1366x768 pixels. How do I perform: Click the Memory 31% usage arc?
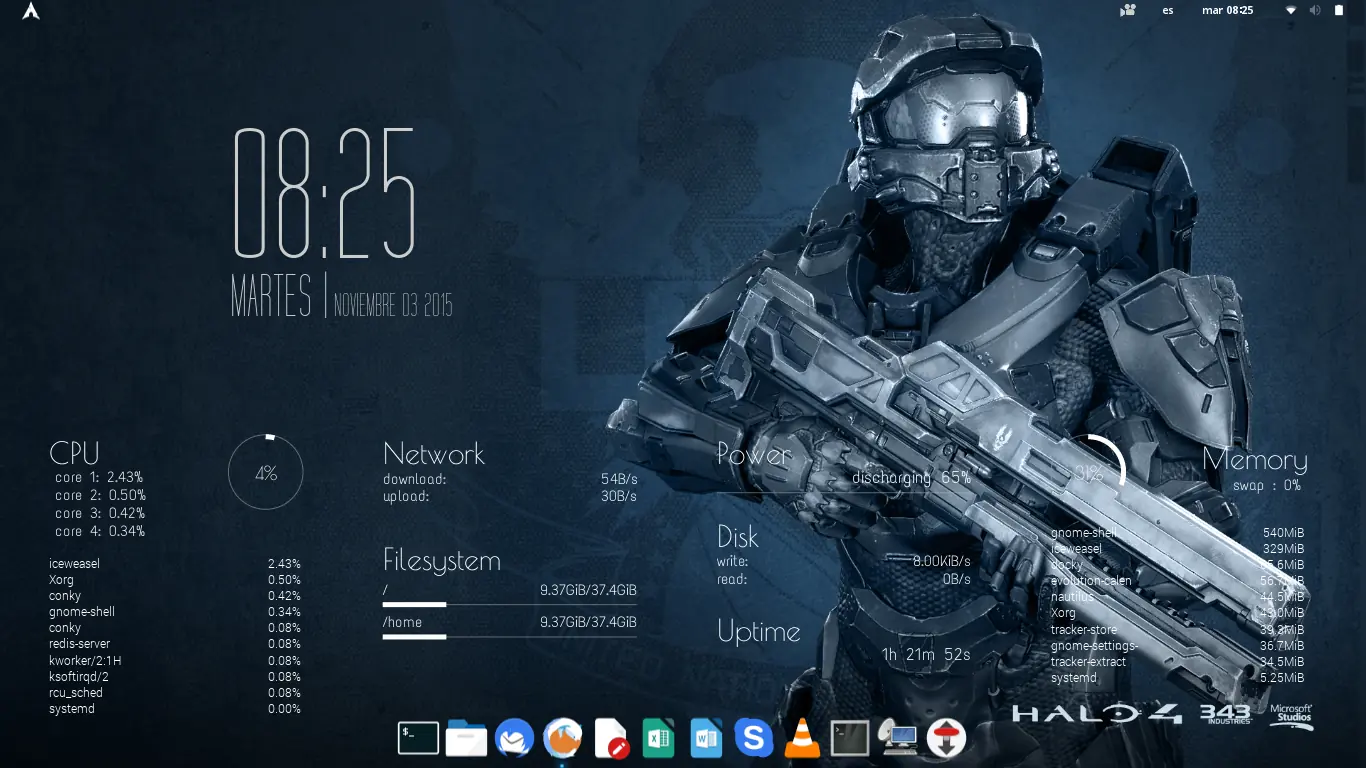(1089, 473)
